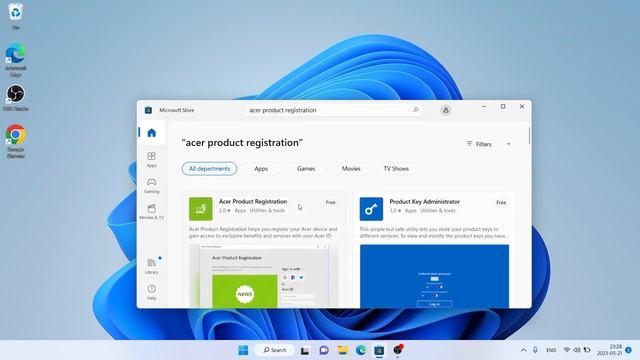Open Google Chrome desktop shortcut
This screenshot has width=640, height=360.
click(16, 141)
